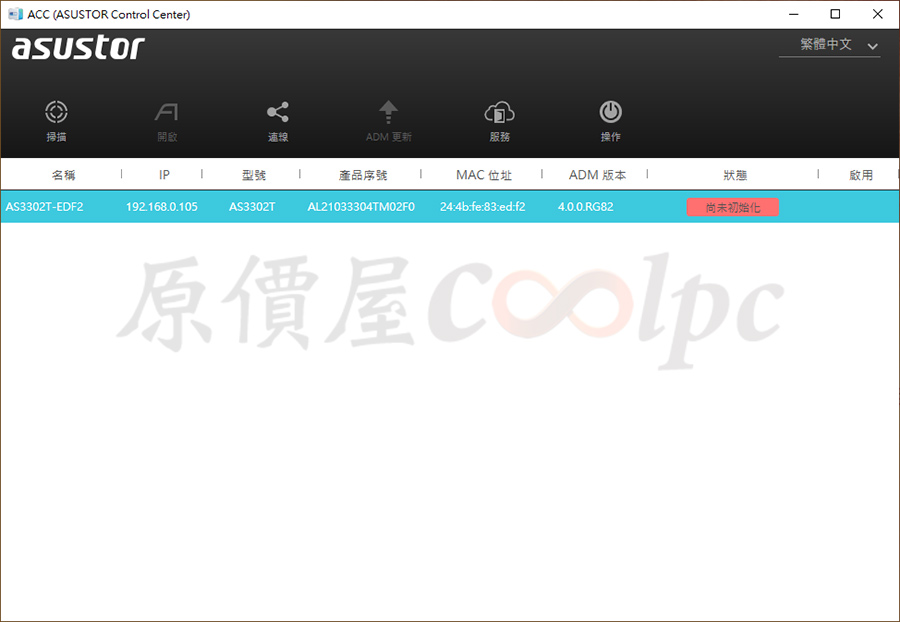Click serial number AL21033304TM02F0

point(361,207)
